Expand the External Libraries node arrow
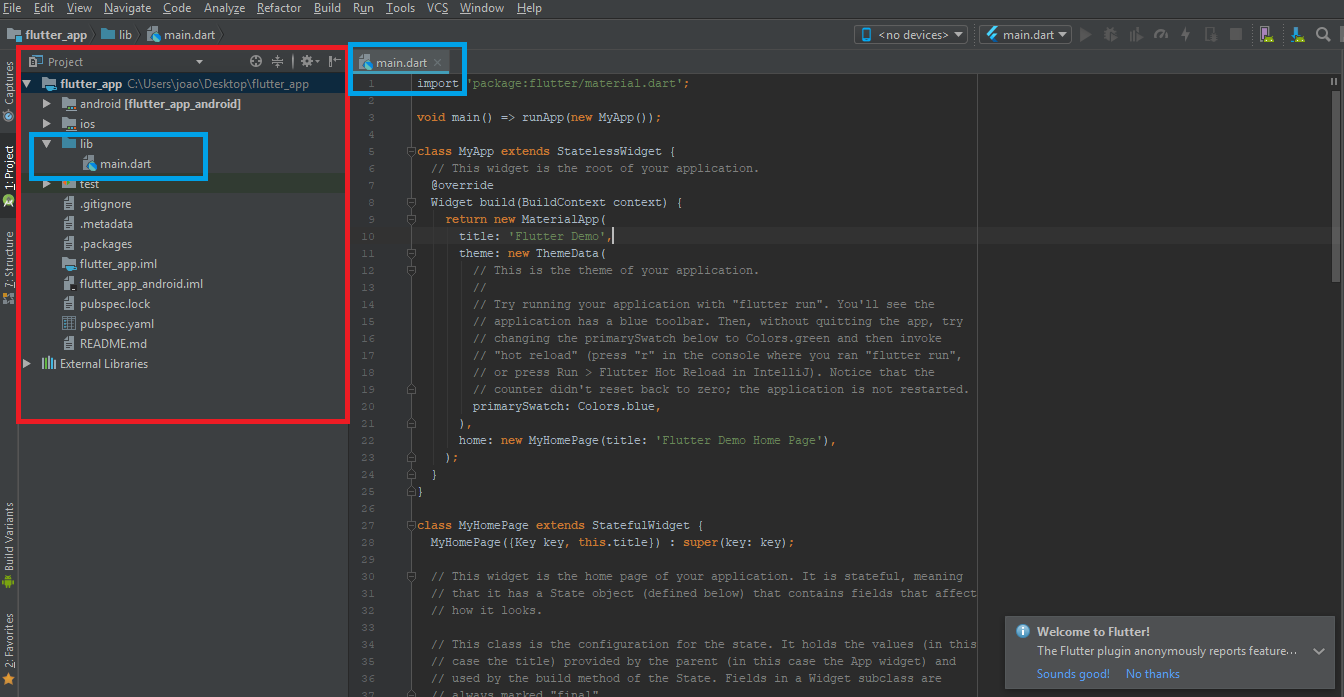1344x697 pixels. pos(27,364)
